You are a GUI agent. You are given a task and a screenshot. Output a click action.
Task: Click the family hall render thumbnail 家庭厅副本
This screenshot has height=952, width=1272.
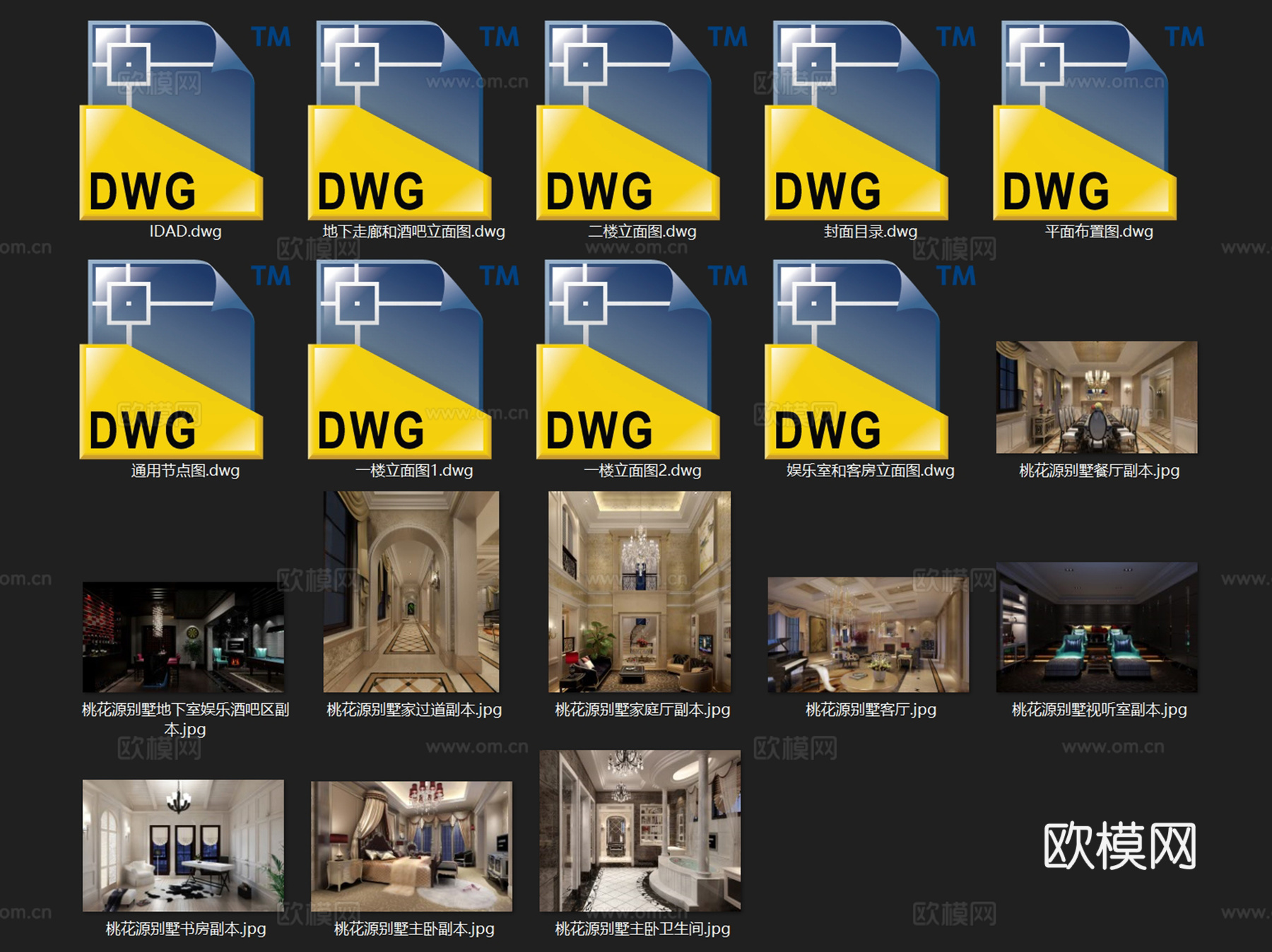click(640, 592)
